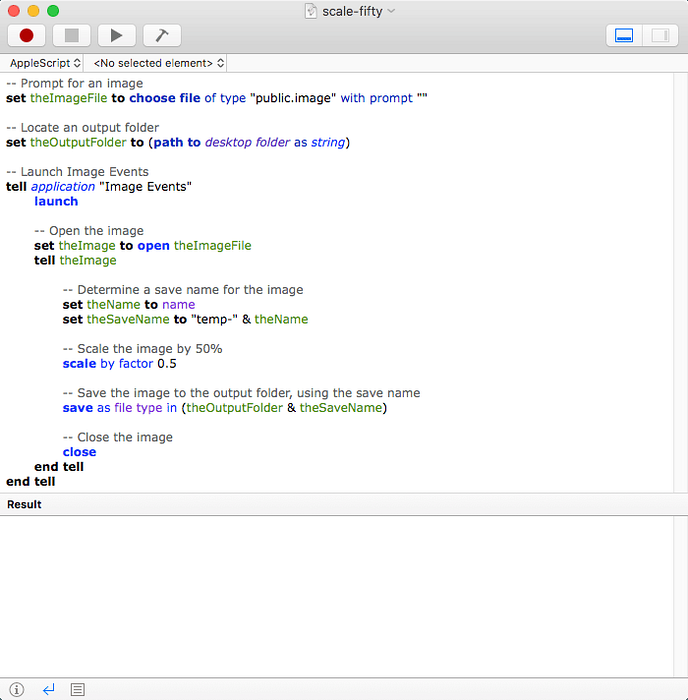Screen dimensions: 688x700
Task: Click the Result pane header label
Action: [x=25, y=504]
